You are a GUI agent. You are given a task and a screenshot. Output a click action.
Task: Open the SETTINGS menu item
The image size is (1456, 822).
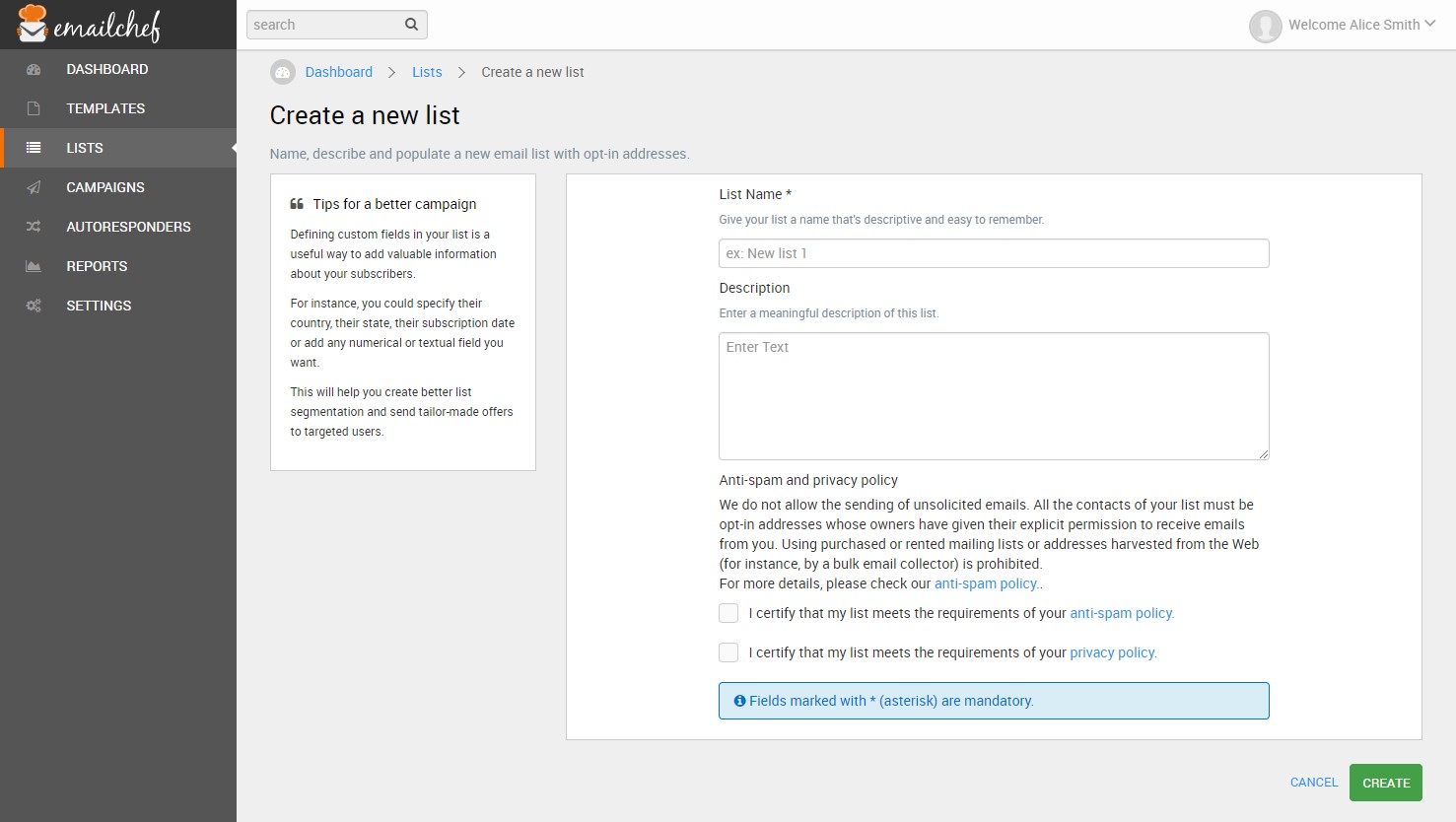pyautogui.click(x=118, y=306)
